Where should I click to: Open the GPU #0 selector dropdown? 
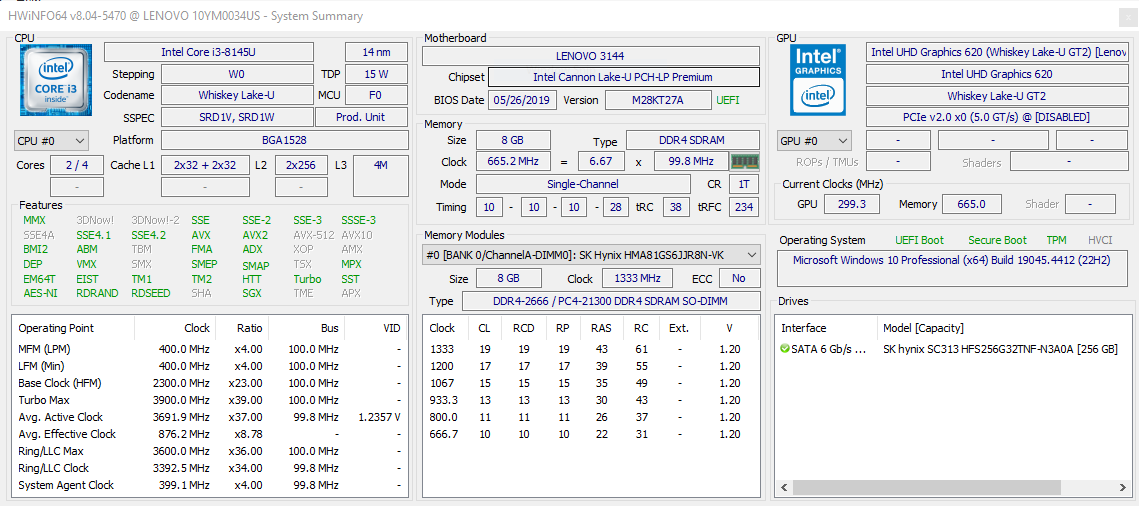coord(814,141)
